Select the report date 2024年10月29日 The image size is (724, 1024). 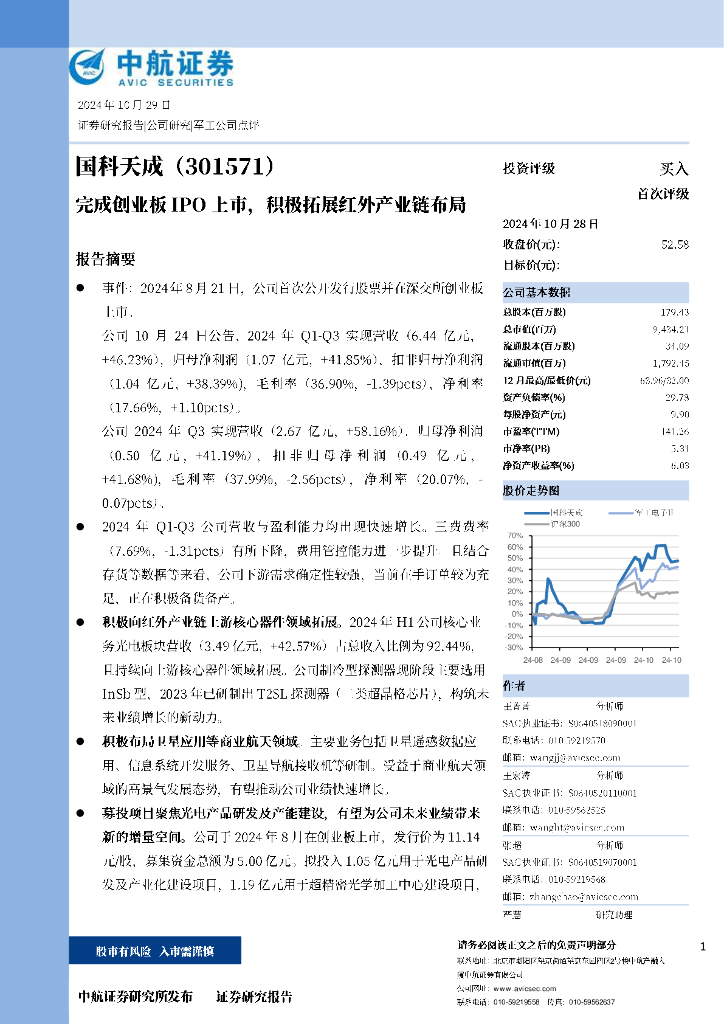pos(124,105)
